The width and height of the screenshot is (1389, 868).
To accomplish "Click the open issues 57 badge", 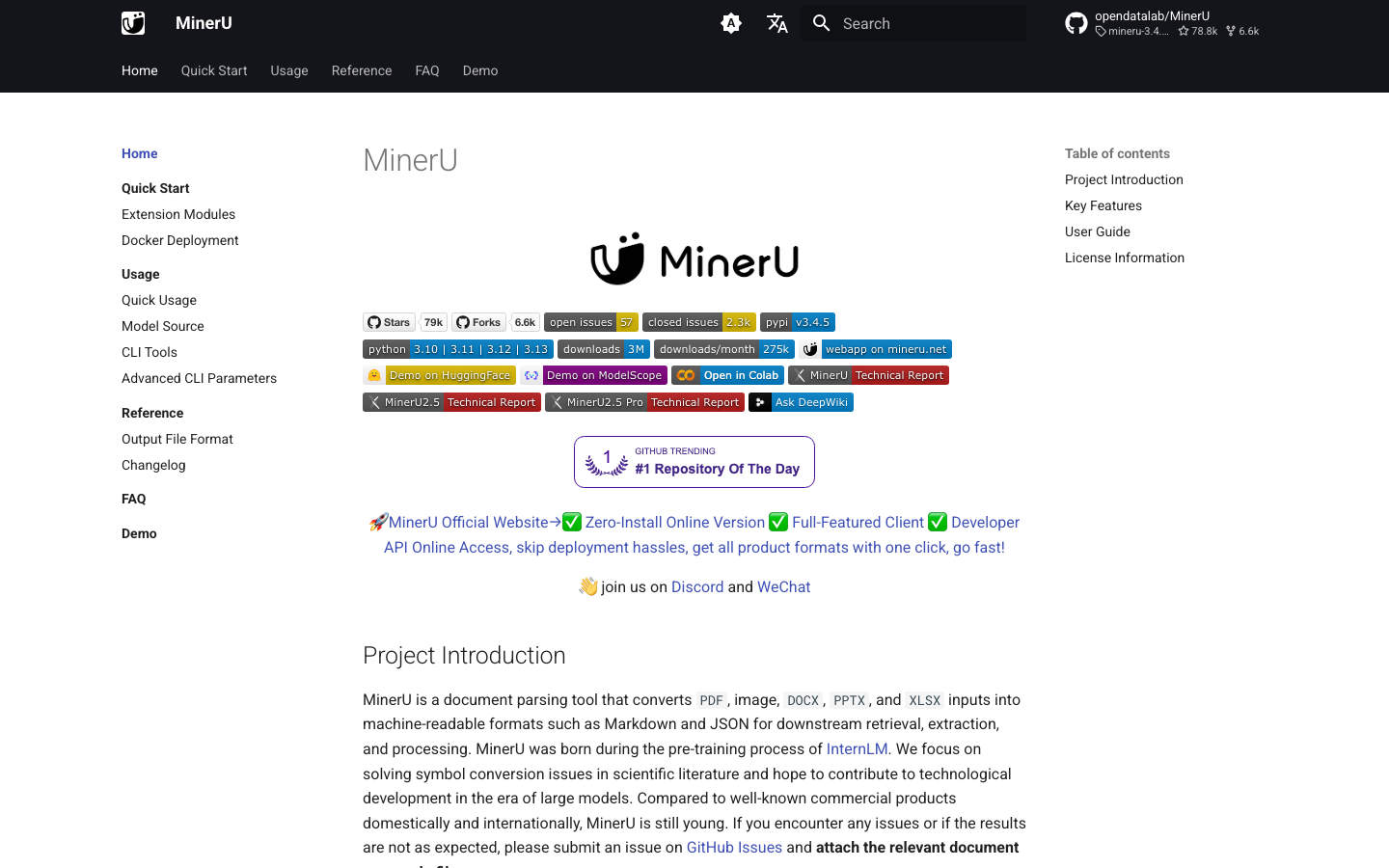I will tap(591, 322).
